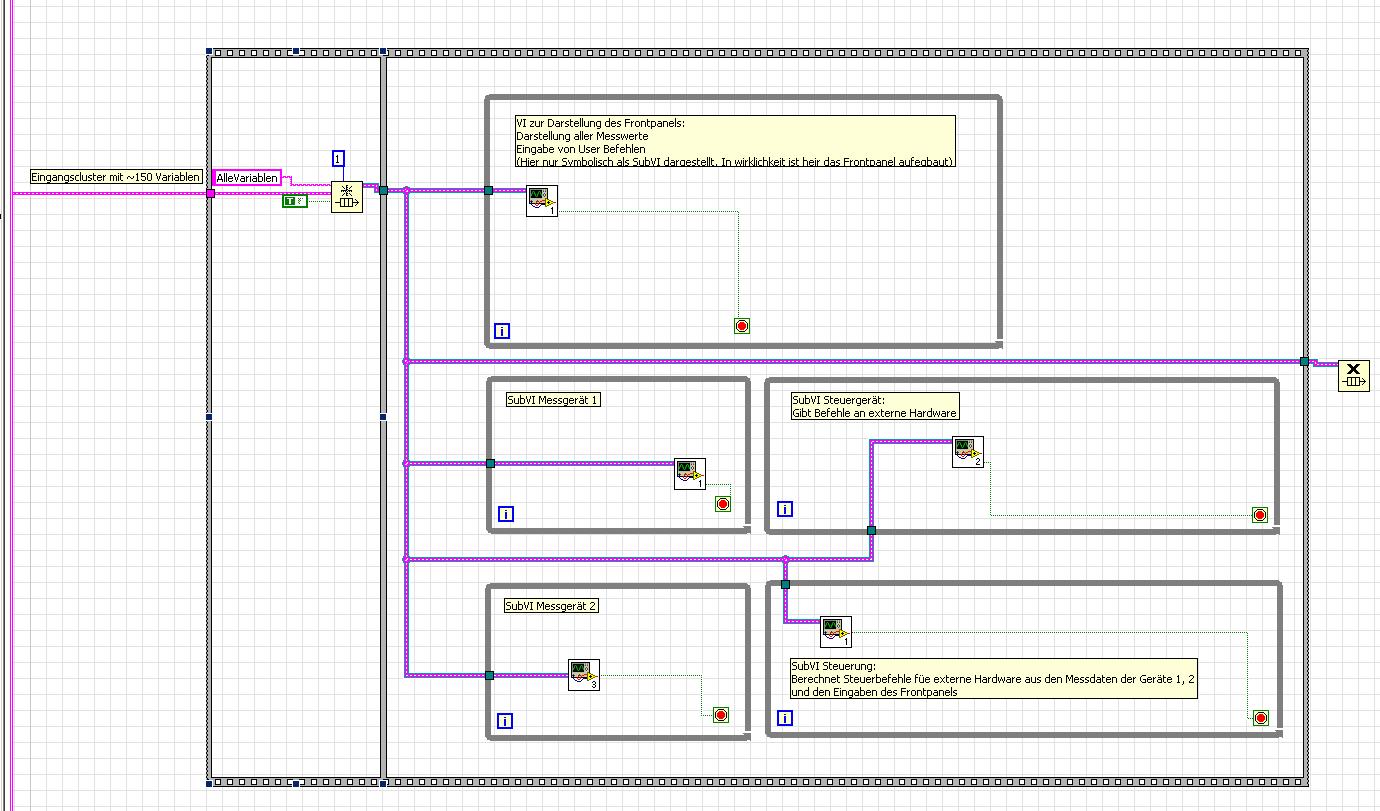Toggle the green True boolean constant

pos(294,201)
